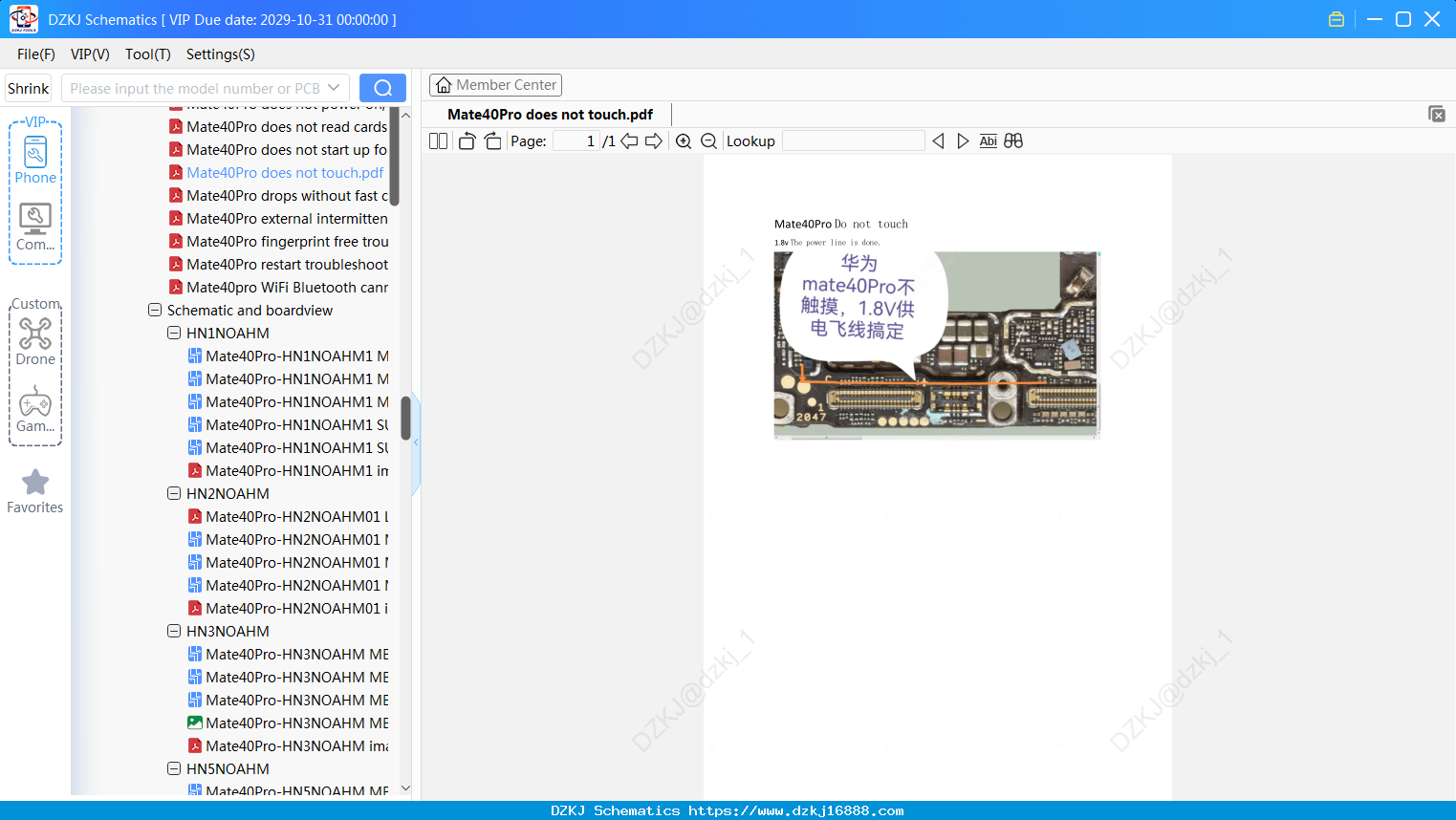Open Mate40Pro external intermittent file

click(278, 219)
